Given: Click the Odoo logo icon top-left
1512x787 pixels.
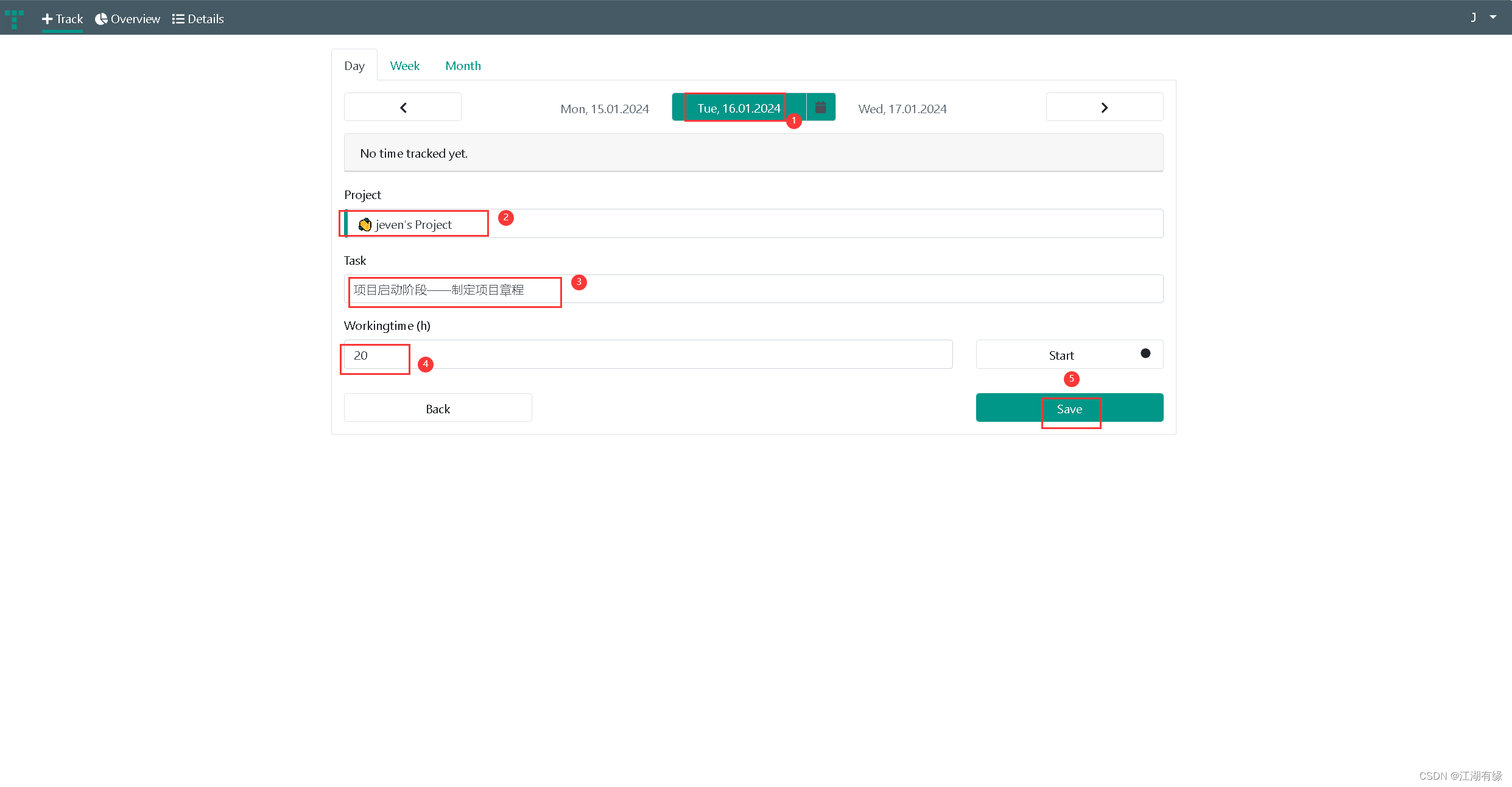Looking at the screenshot, I should coord(14,18).
